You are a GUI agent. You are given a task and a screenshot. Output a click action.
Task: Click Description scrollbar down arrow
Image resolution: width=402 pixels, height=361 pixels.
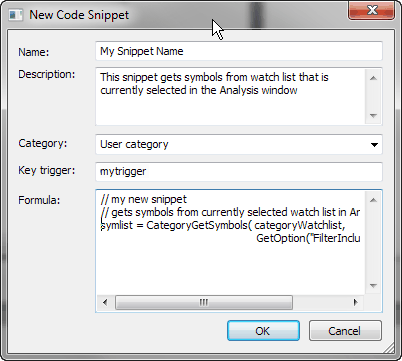pyautogui.click(x=374, y=116)
